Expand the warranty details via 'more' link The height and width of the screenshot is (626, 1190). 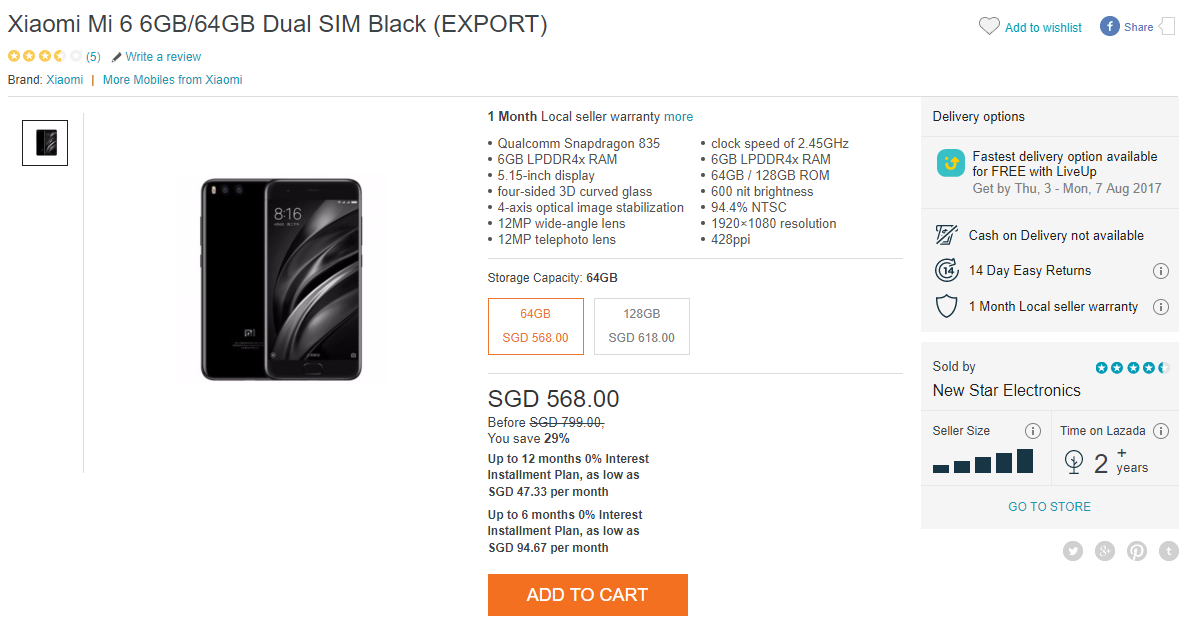point(679,116)
